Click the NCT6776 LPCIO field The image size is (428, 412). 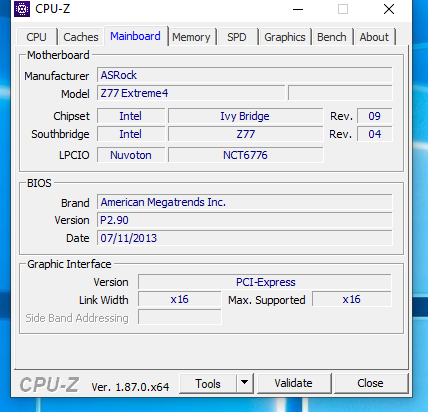point(246,155)
